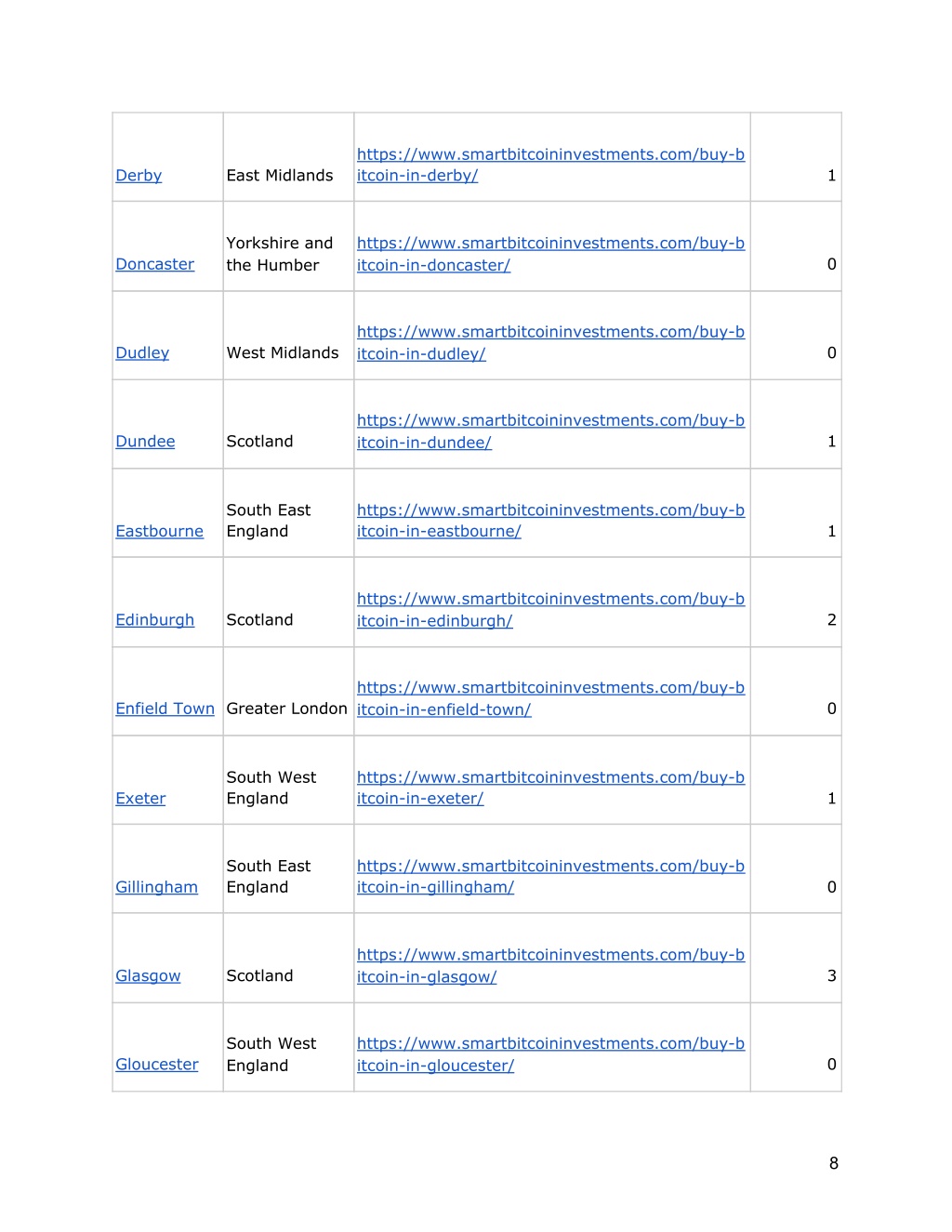952x1232 pixels.
Task: Open the Dundee city link
Action: pyautogui.click(x=145, y=442)
